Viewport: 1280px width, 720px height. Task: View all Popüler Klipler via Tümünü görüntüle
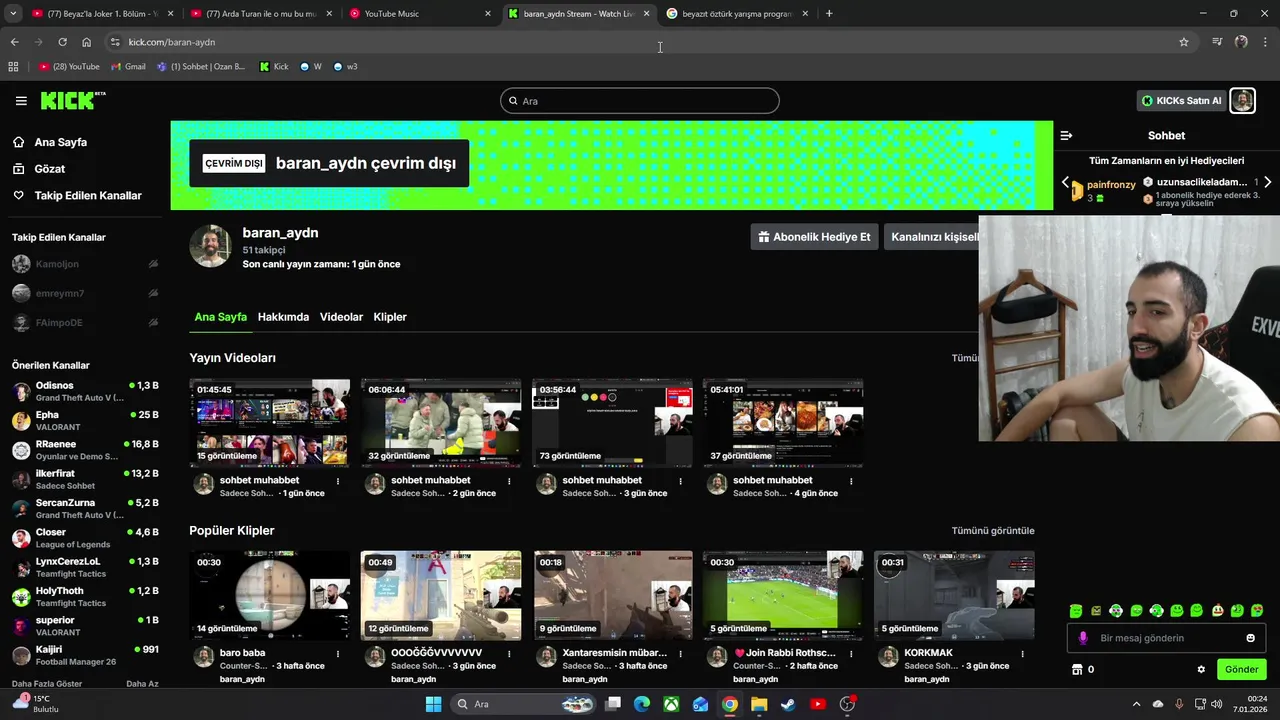[993, 531]
